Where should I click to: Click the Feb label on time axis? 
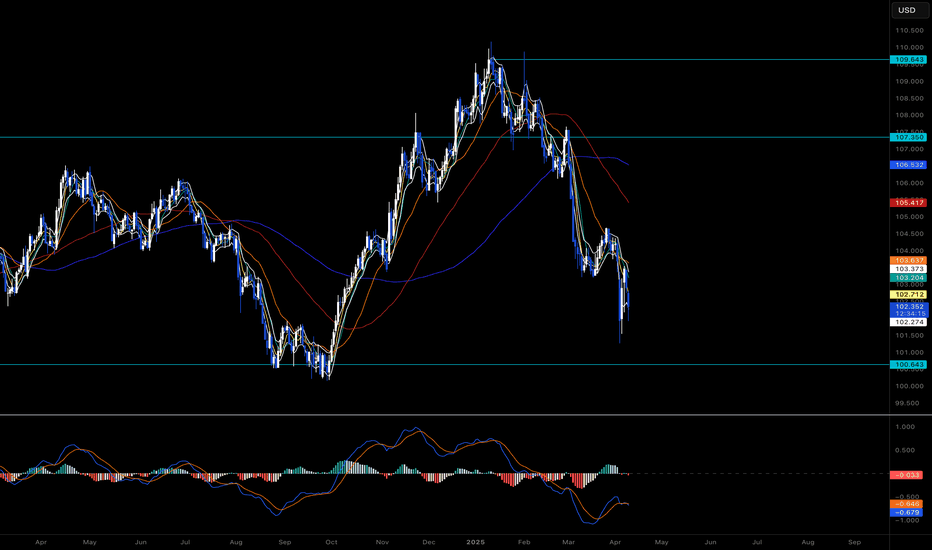click(x=524, y=542)
